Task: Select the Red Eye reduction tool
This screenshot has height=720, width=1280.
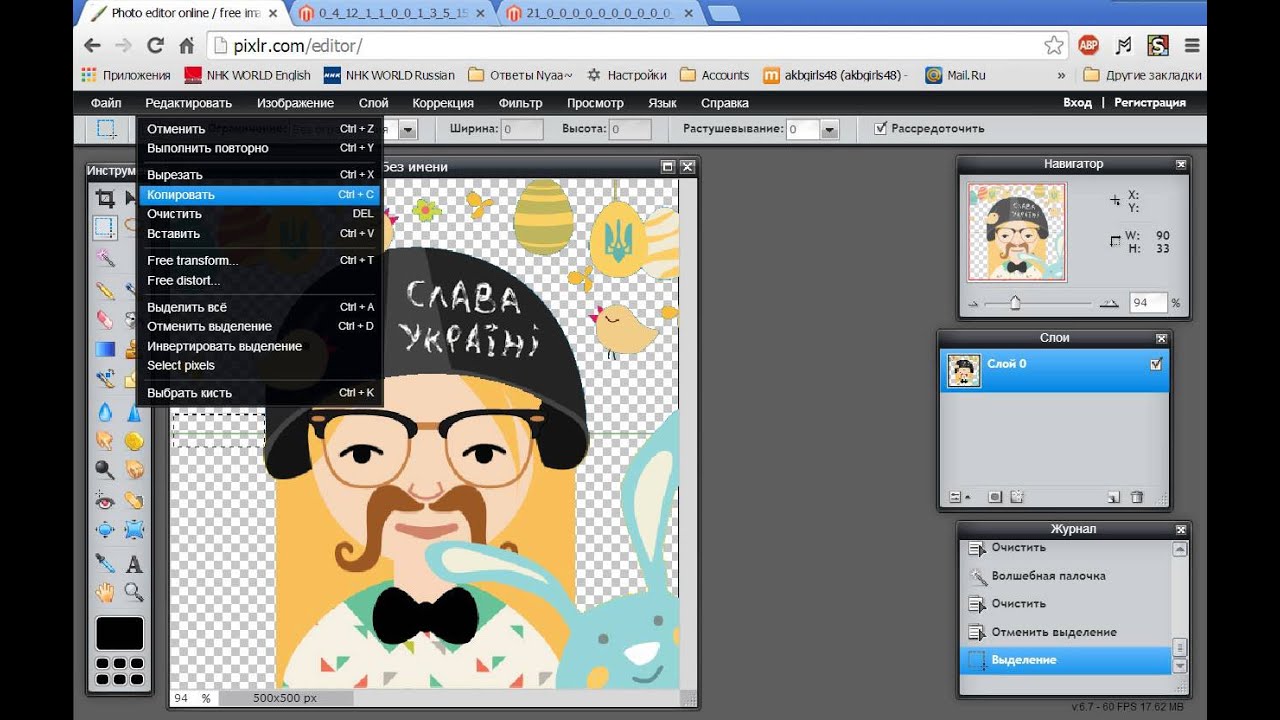Action: coord(105,500)
